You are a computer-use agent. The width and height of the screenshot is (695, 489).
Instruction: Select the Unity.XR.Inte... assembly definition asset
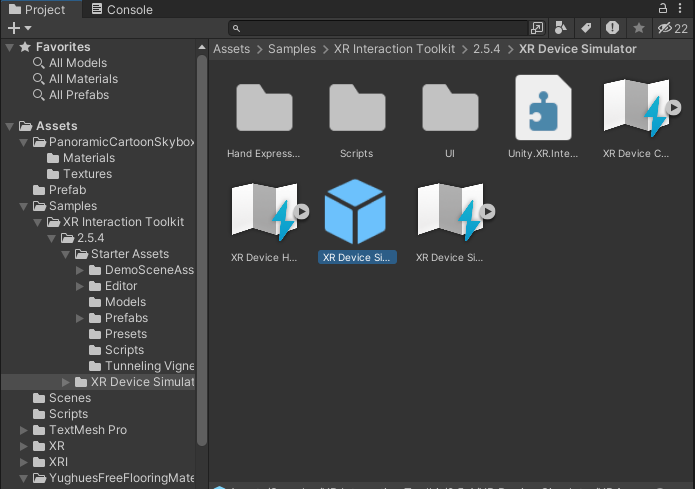point(543,108)
